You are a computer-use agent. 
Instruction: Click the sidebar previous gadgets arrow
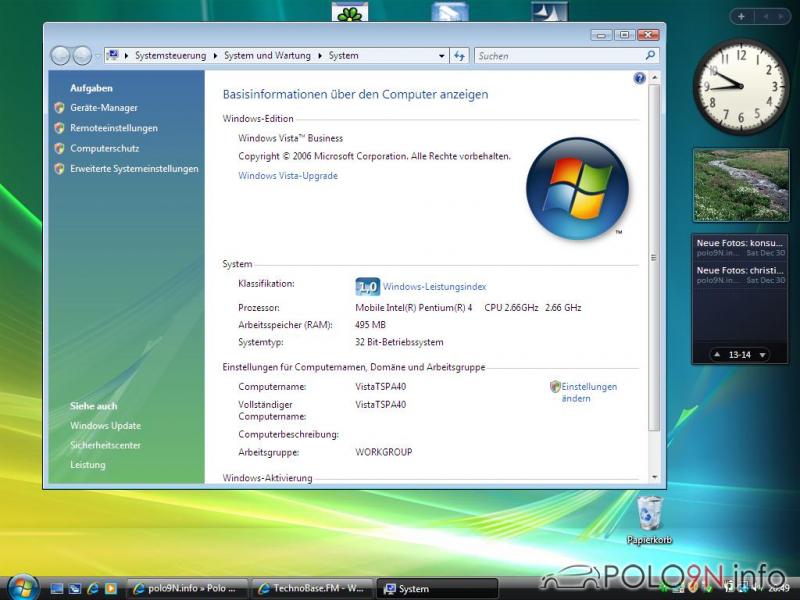765,16
